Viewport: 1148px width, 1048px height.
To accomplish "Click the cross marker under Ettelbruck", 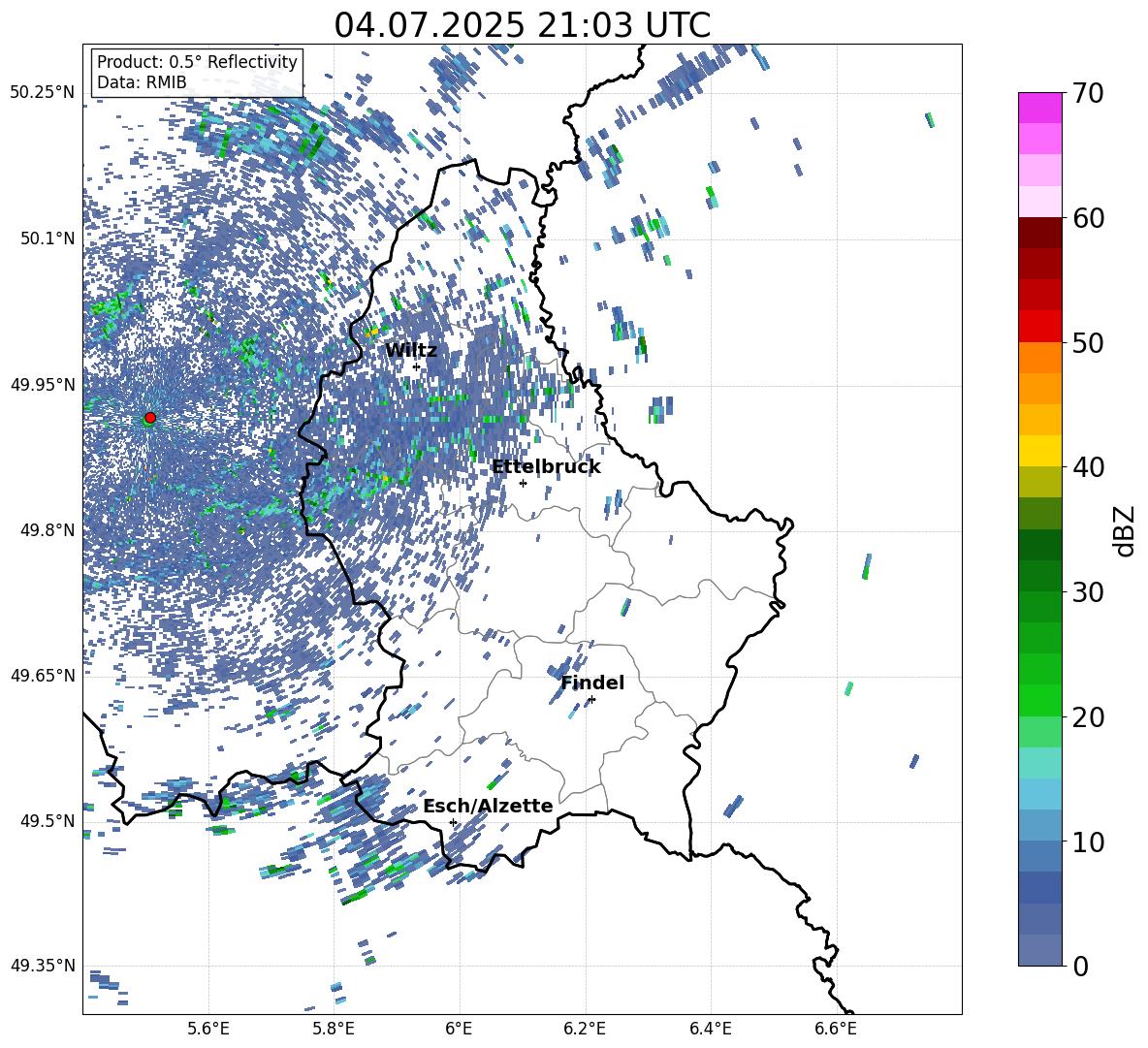I will (523, 483).
